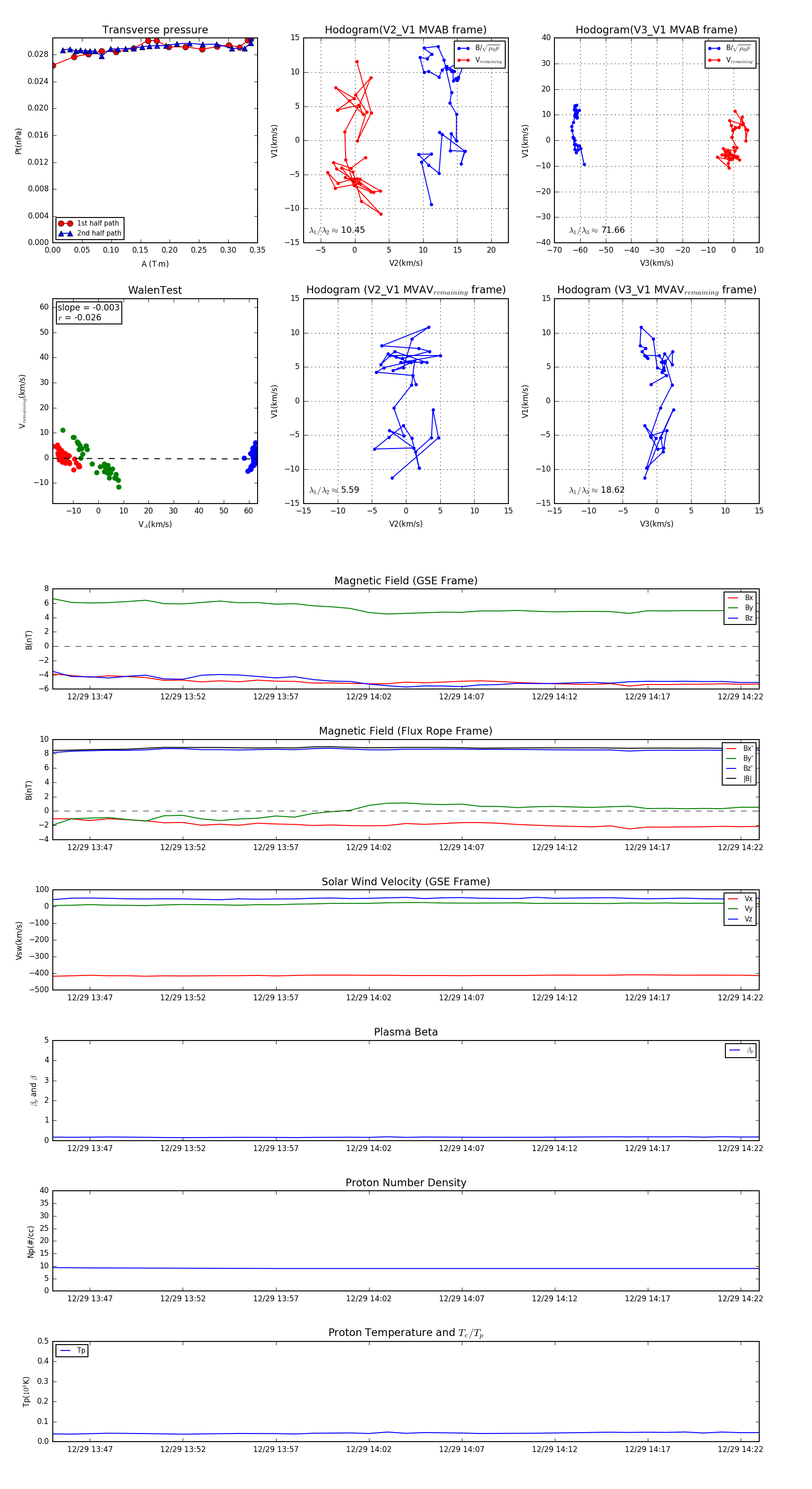Click the "Hodogram (V2_V1 MVAV remaining frame)" title
The height and width of the screenshot is (1489, 812).
[406, 290]
